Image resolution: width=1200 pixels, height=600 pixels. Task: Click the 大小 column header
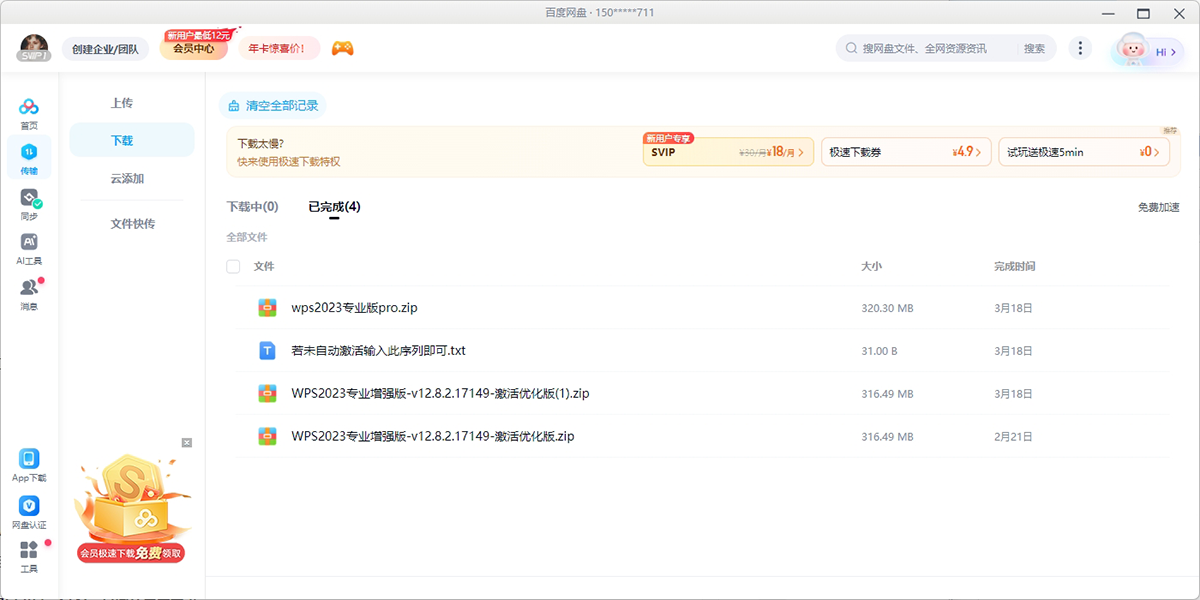click(872, 266)
